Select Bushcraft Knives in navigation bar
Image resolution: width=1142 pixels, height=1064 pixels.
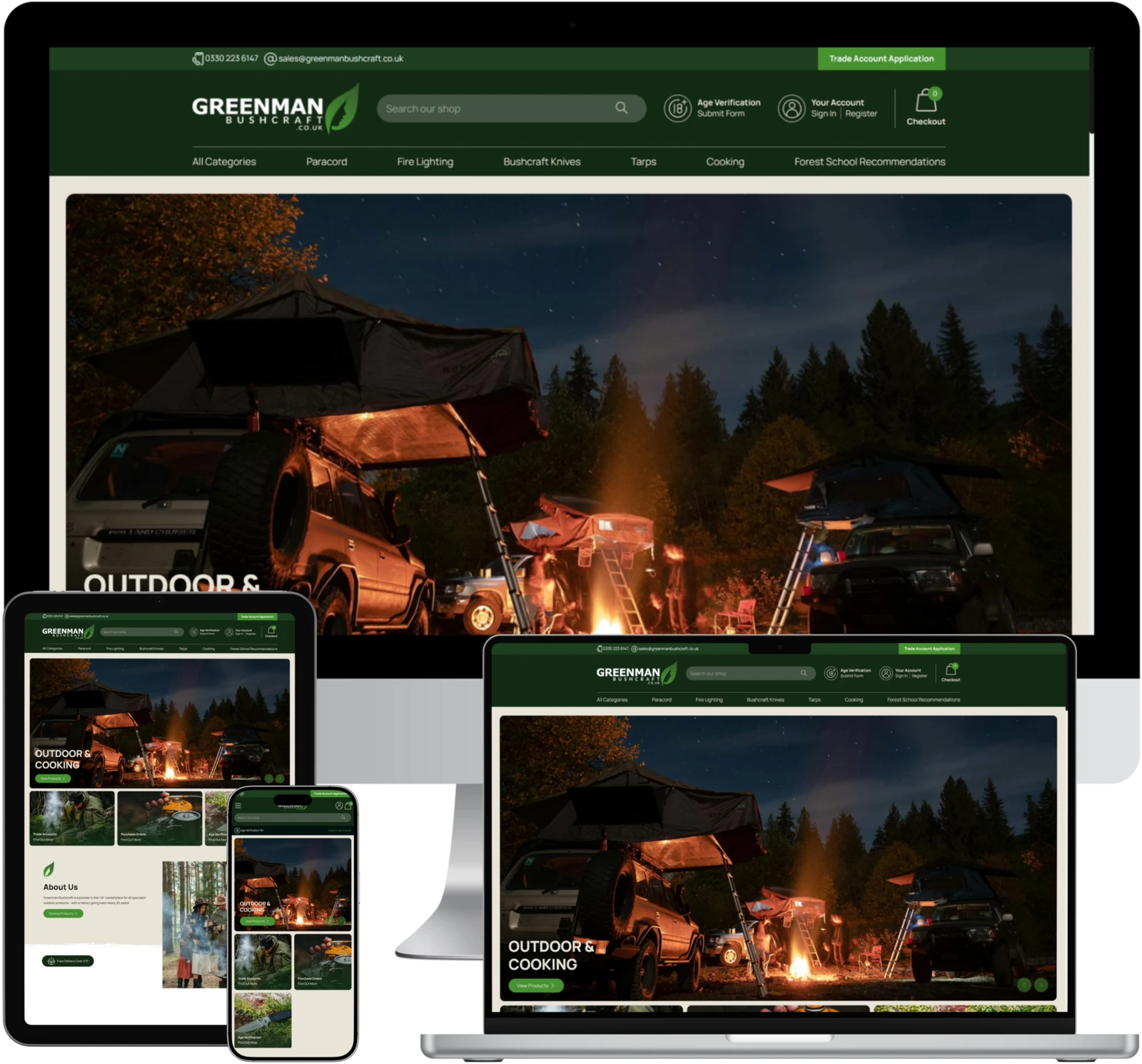542,162
